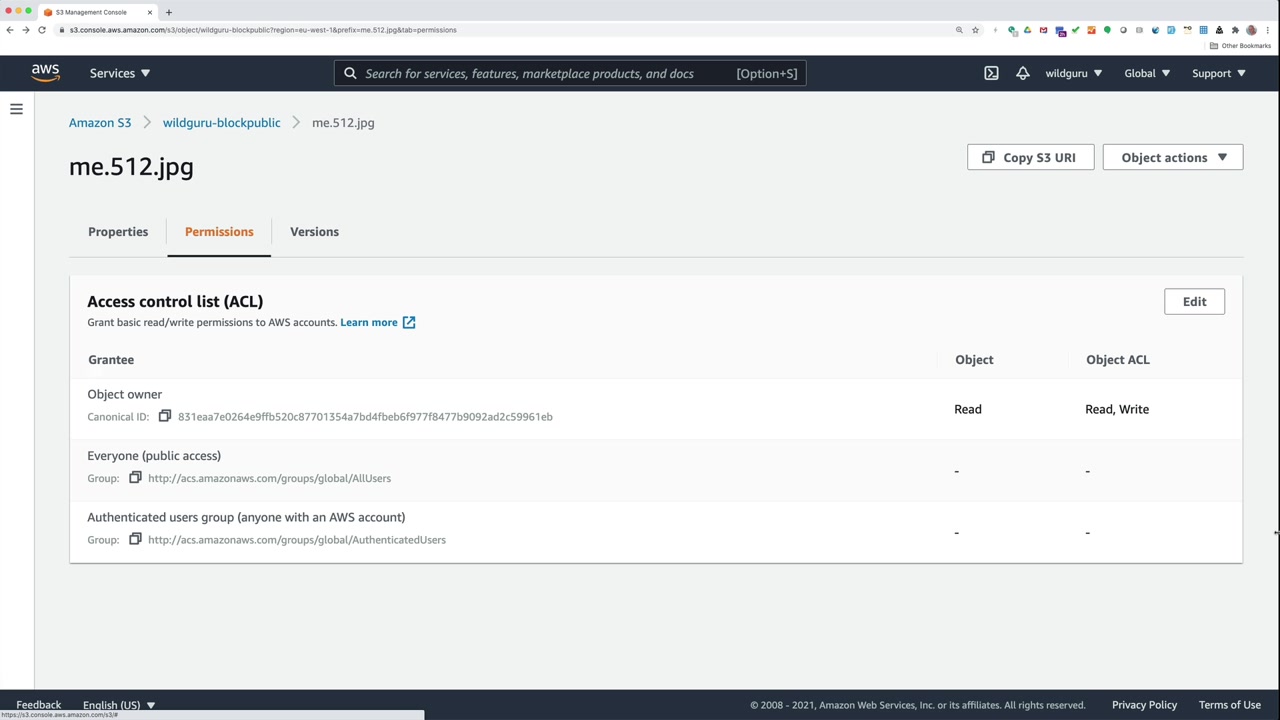
Task: Open a new browser tab
Action: [x=168, y=12]
